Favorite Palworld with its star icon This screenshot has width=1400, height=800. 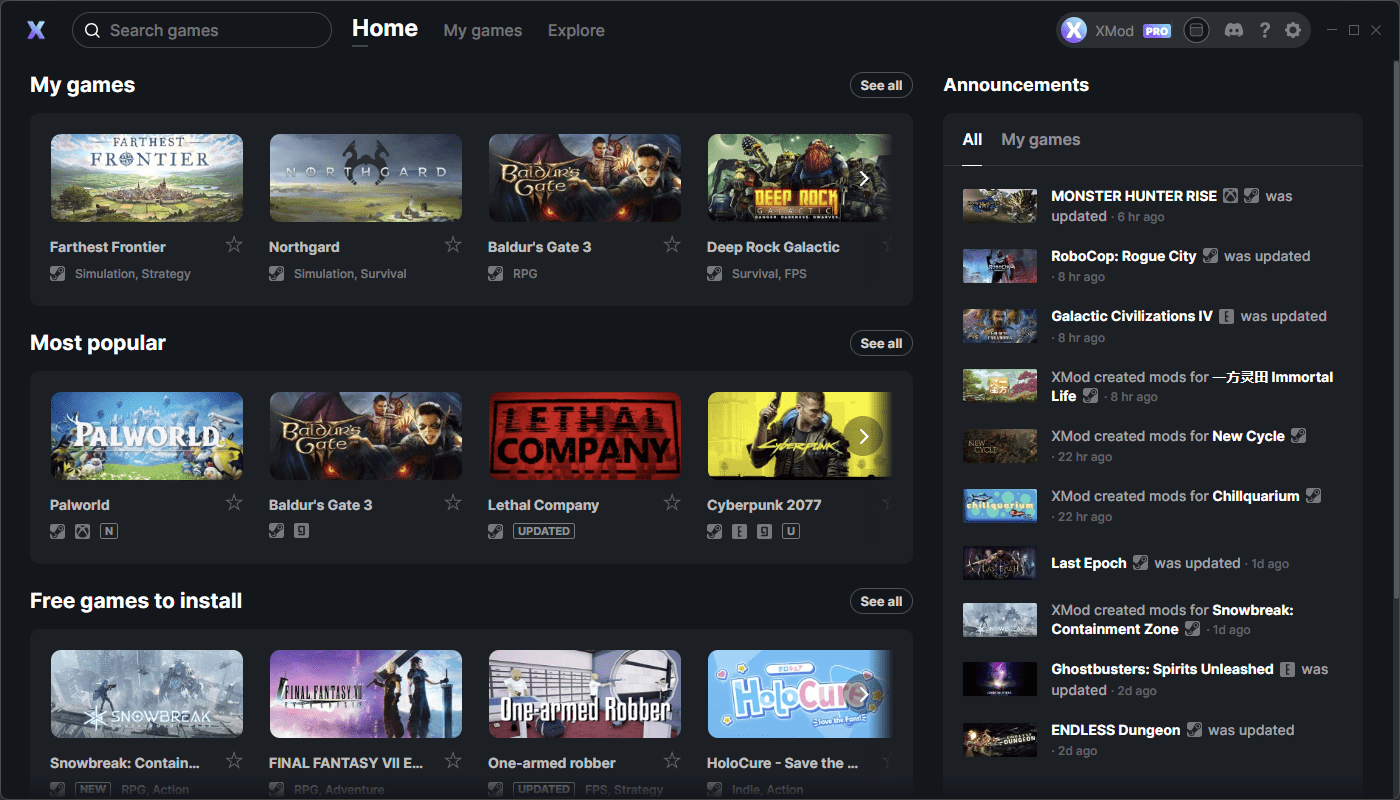tap(234, 503)
